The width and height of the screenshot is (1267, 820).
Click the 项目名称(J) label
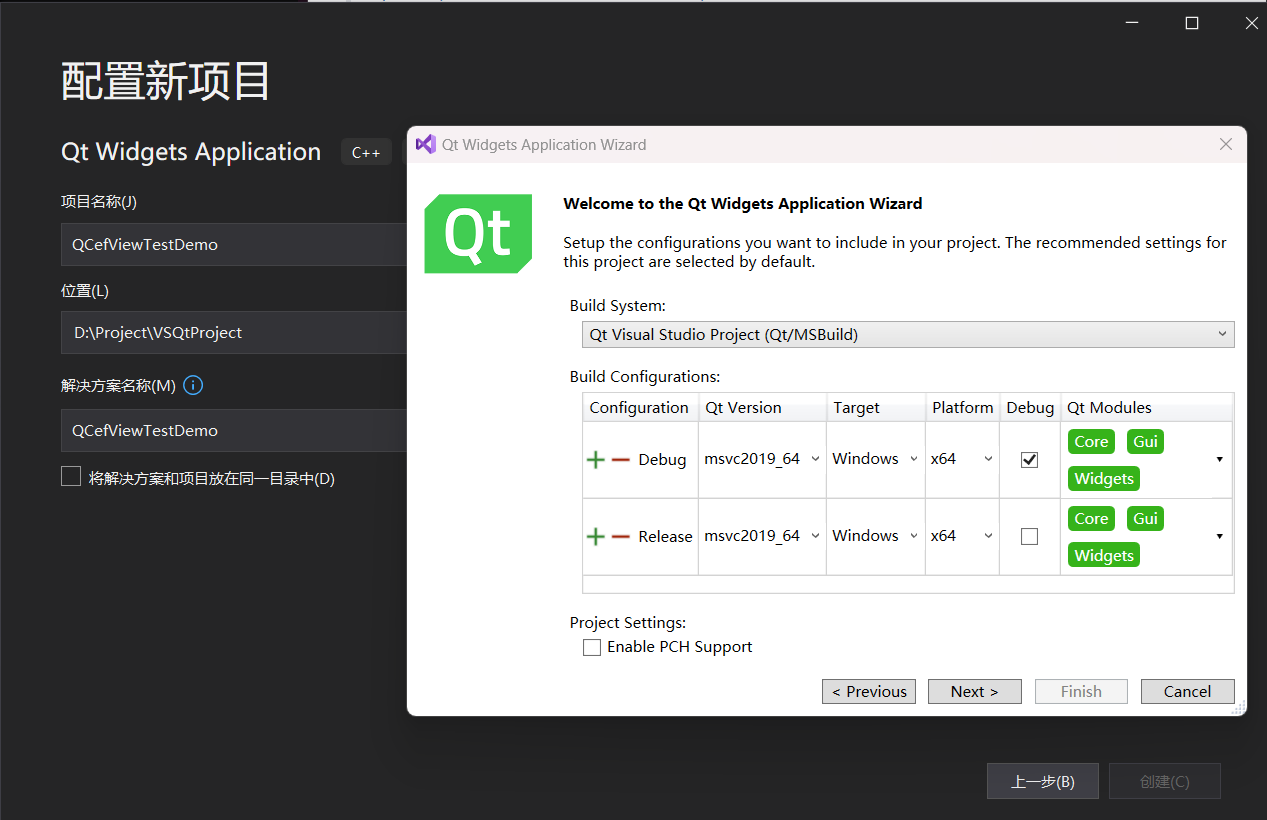99,201
